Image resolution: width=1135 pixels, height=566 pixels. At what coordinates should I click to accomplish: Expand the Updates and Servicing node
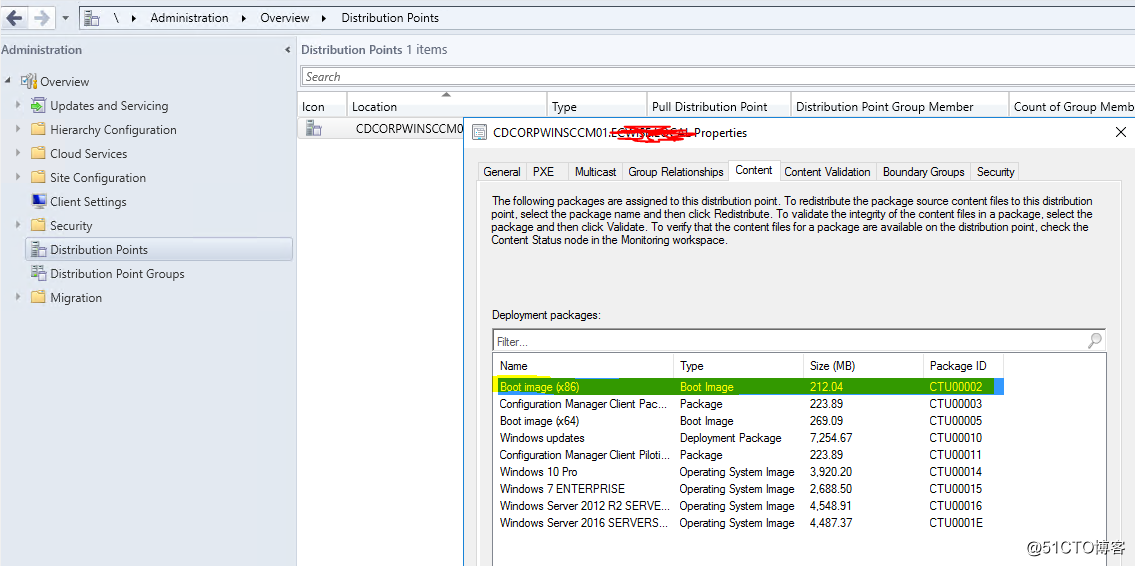[x=19, y=106]
